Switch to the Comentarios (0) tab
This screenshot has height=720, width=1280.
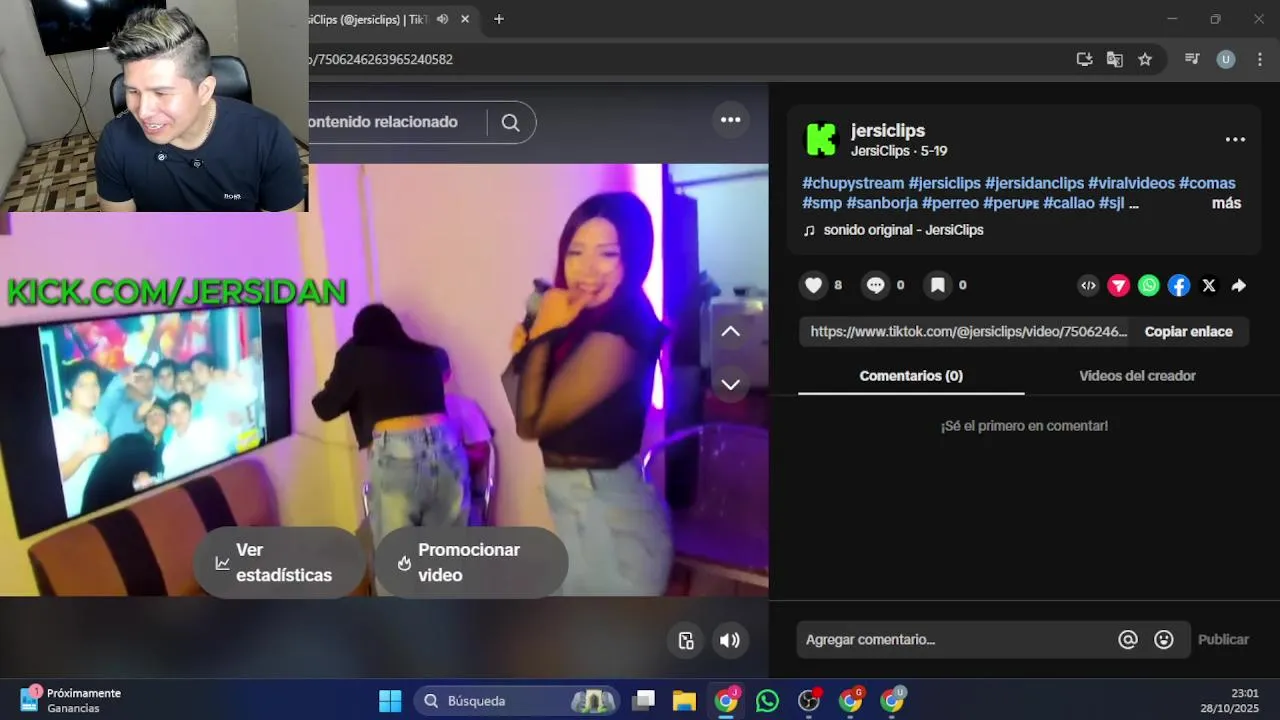point(911,376)
